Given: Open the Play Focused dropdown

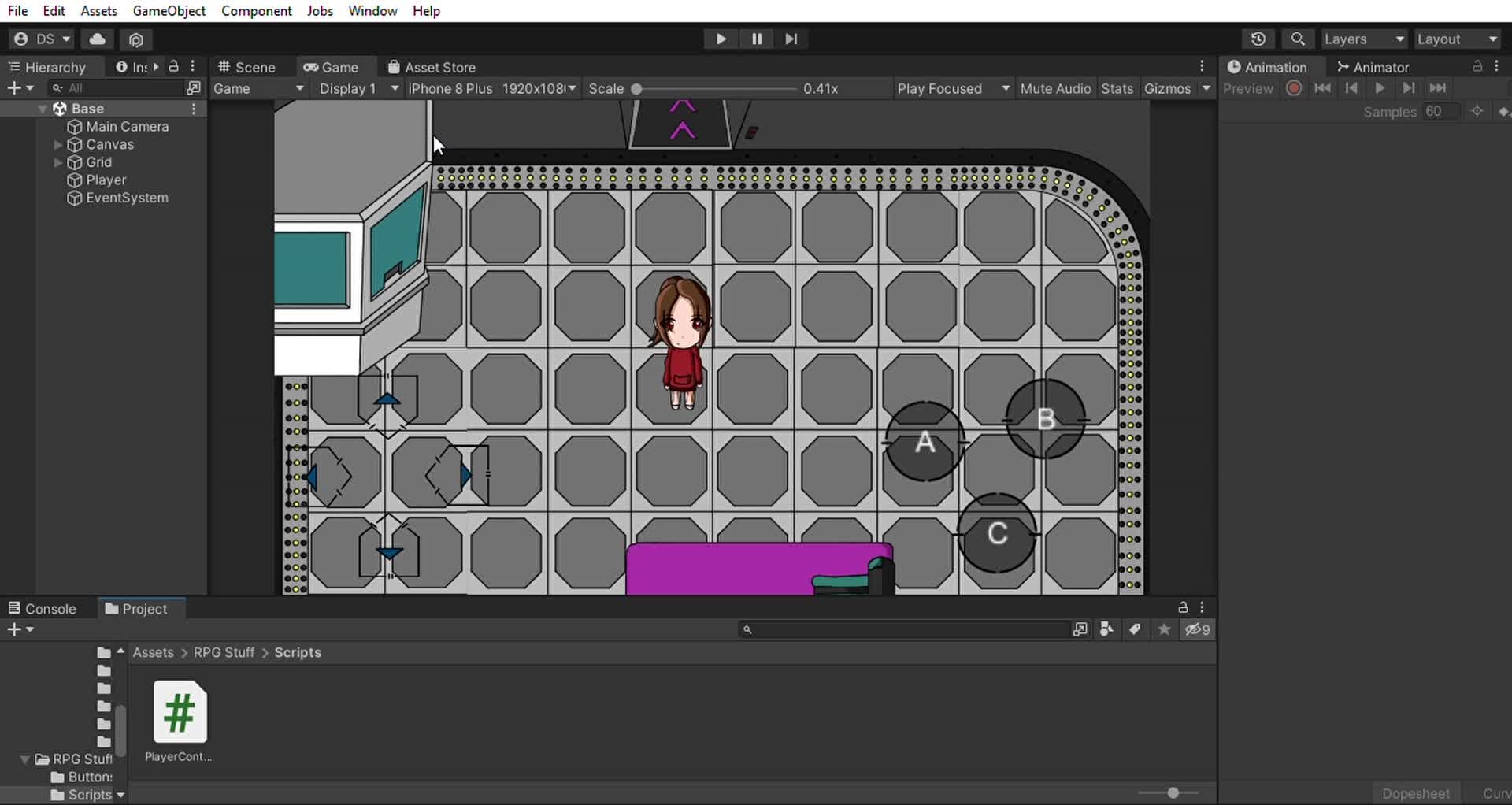Looking at the screenshot, I should (953, 88).
